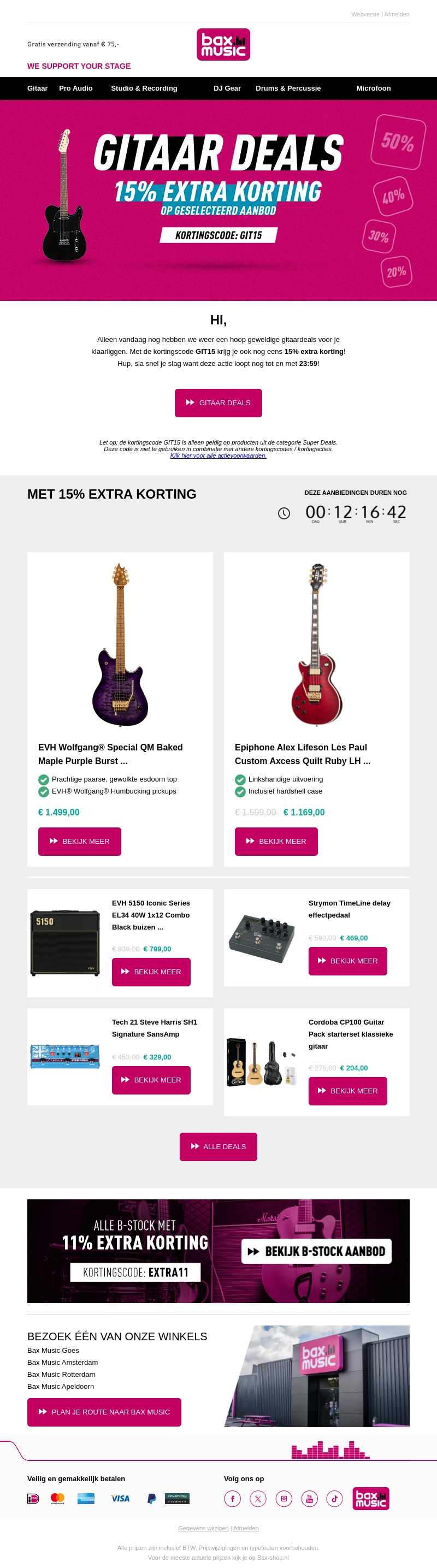Open the Gitaar menu item
The height and width of the screenshot is (1568, 437).
(37, 88)
